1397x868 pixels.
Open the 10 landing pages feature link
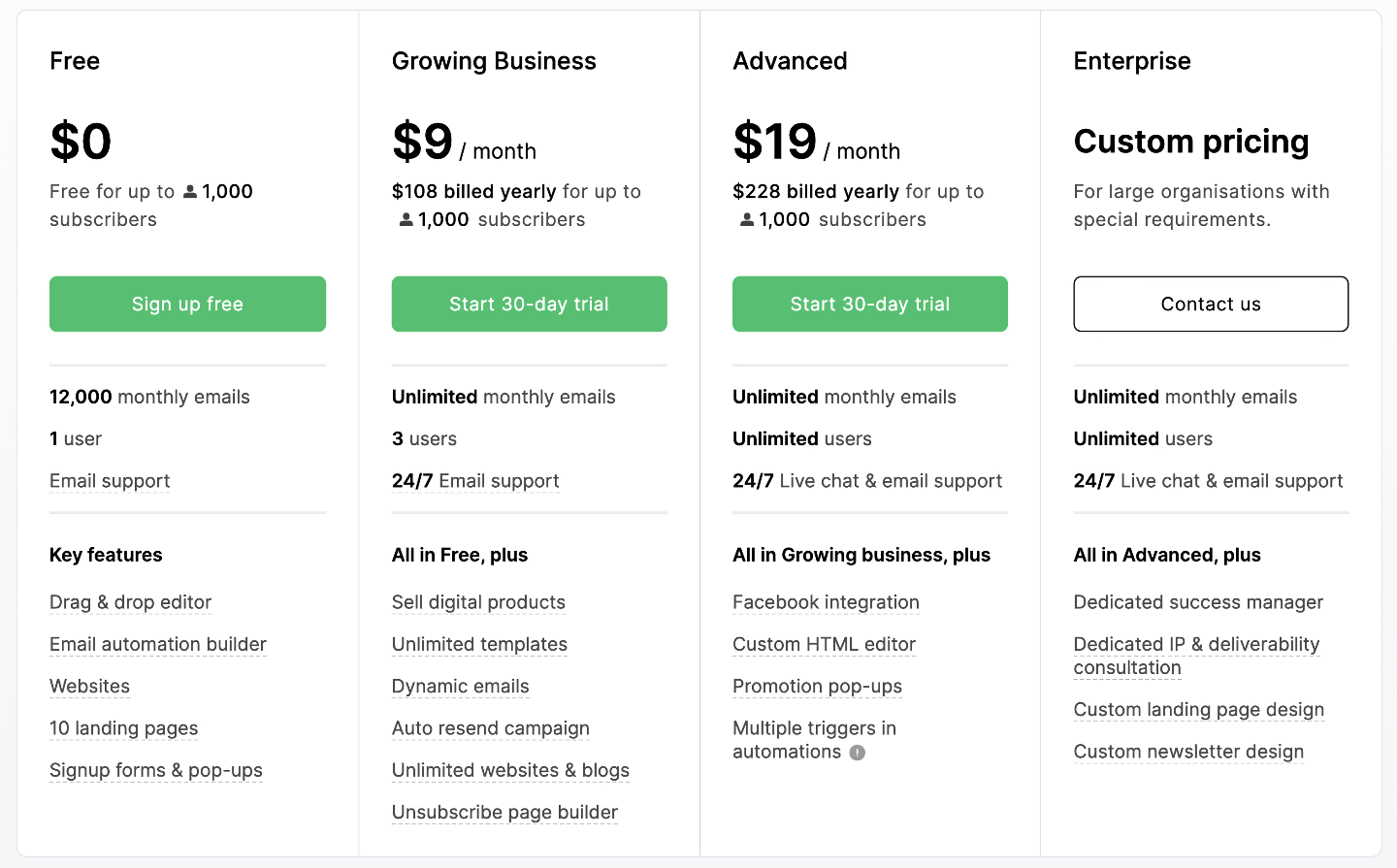(x=123, y=728)
